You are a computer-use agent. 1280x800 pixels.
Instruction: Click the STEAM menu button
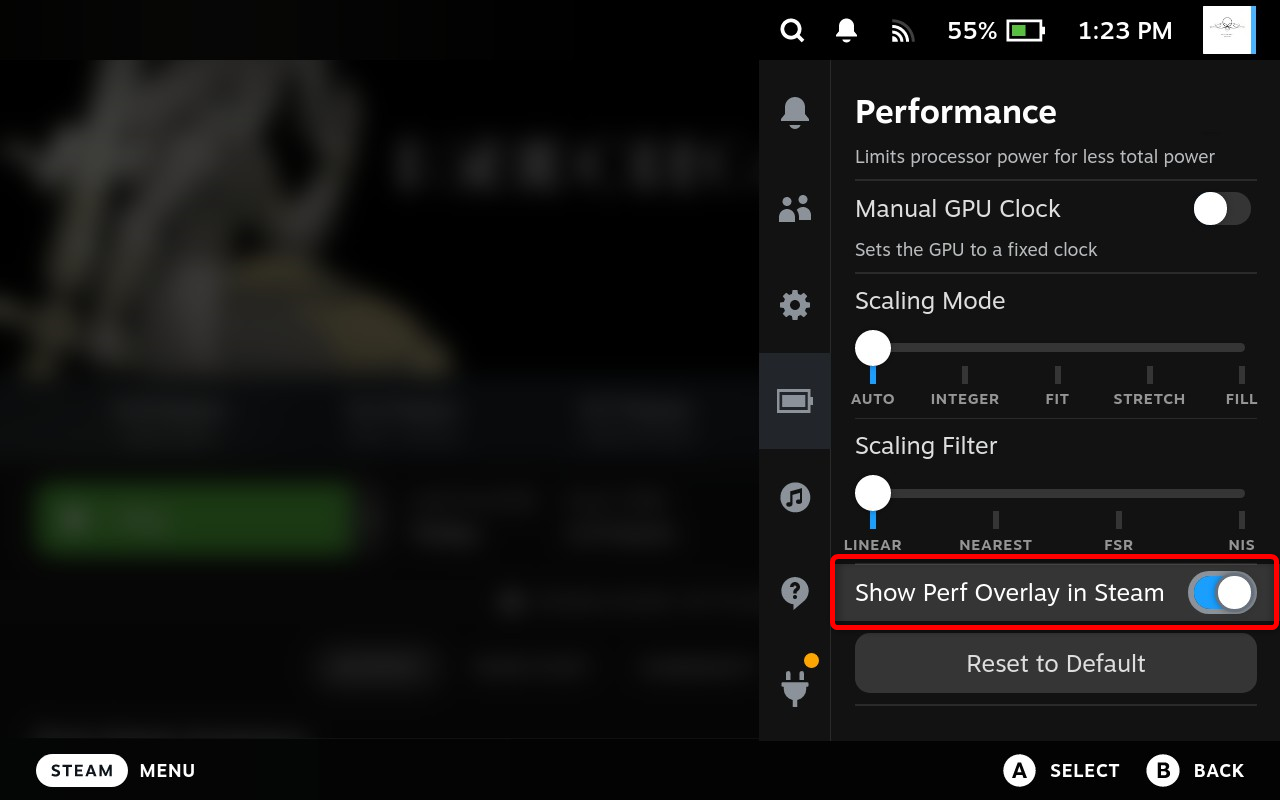pyautogui.click(x=82, y=770)
